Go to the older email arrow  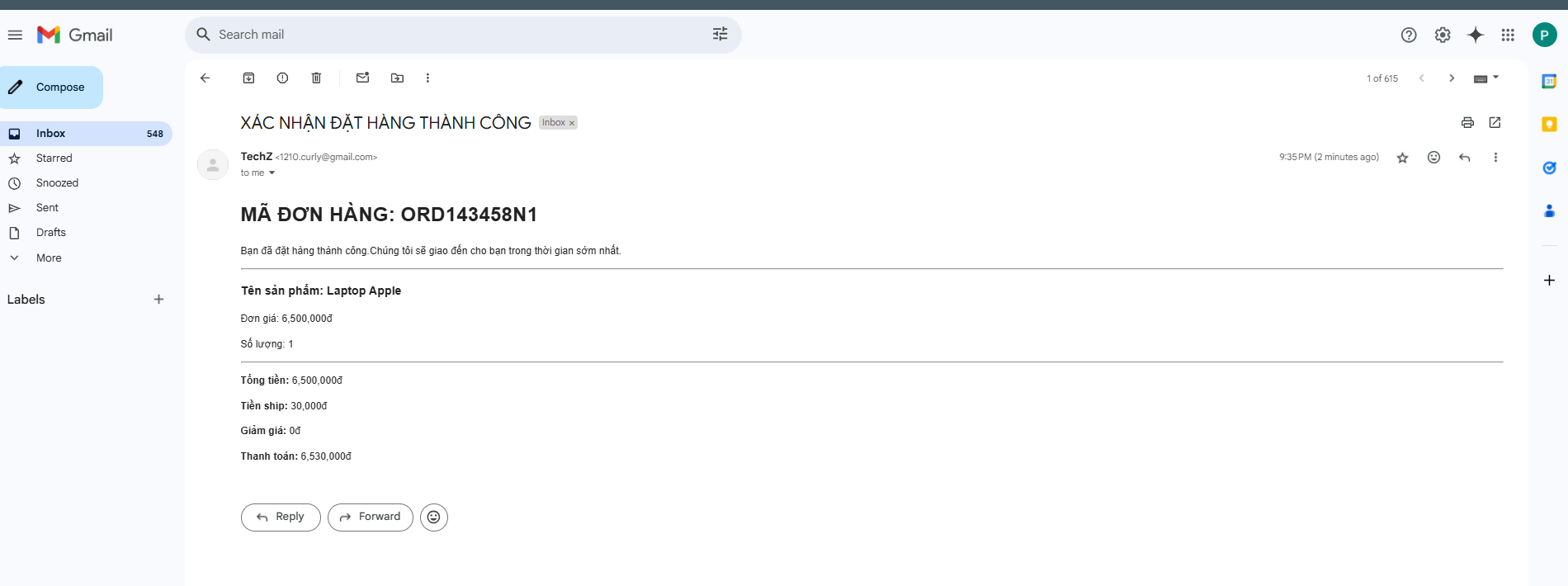point(1452,78)
